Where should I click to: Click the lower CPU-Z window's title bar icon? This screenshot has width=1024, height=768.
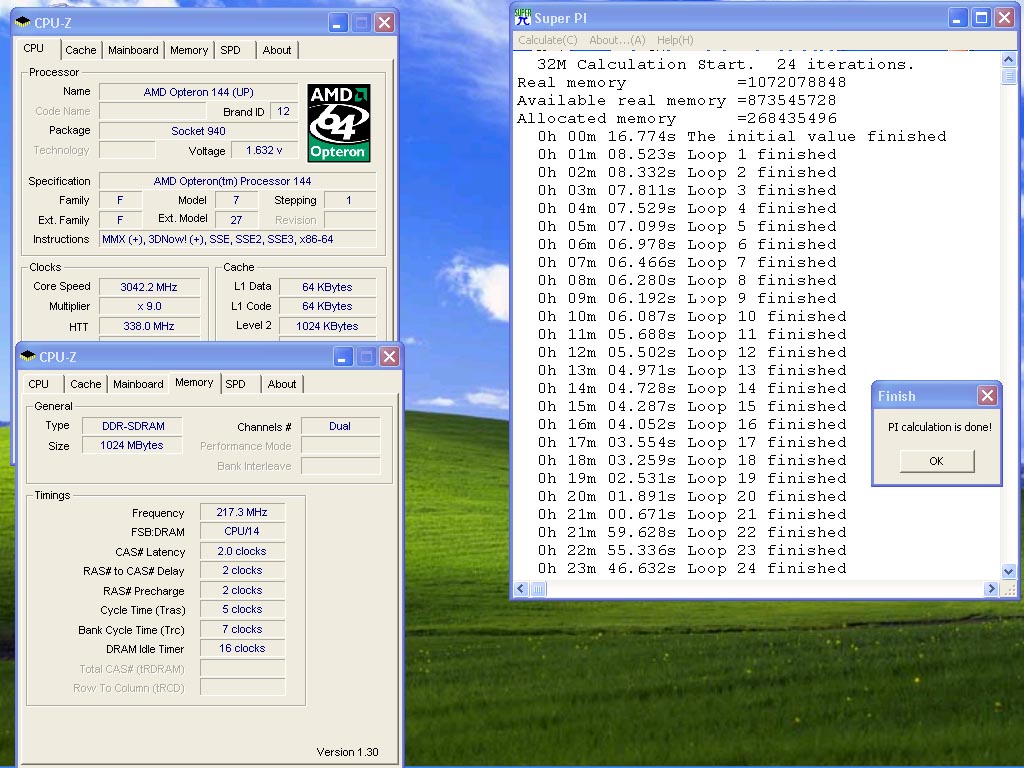pyautogui.click(x=27, y=356)
